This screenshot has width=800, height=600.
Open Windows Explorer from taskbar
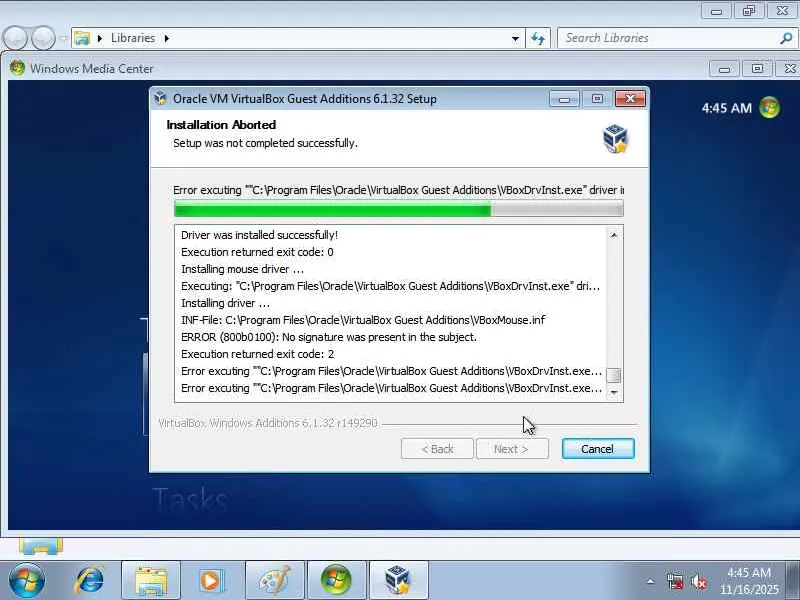(x=151, y=581)
